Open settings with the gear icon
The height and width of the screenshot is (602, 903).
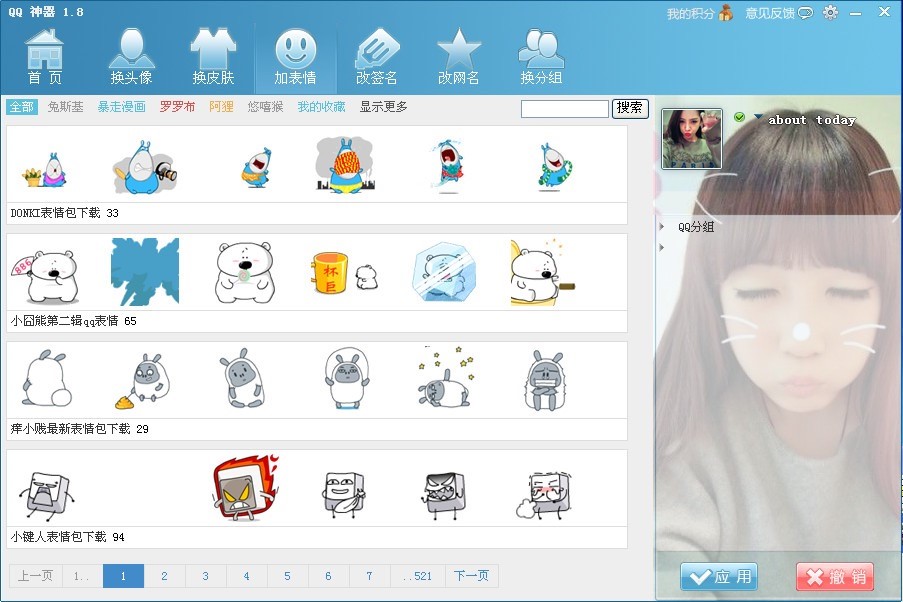click(828, 13)
